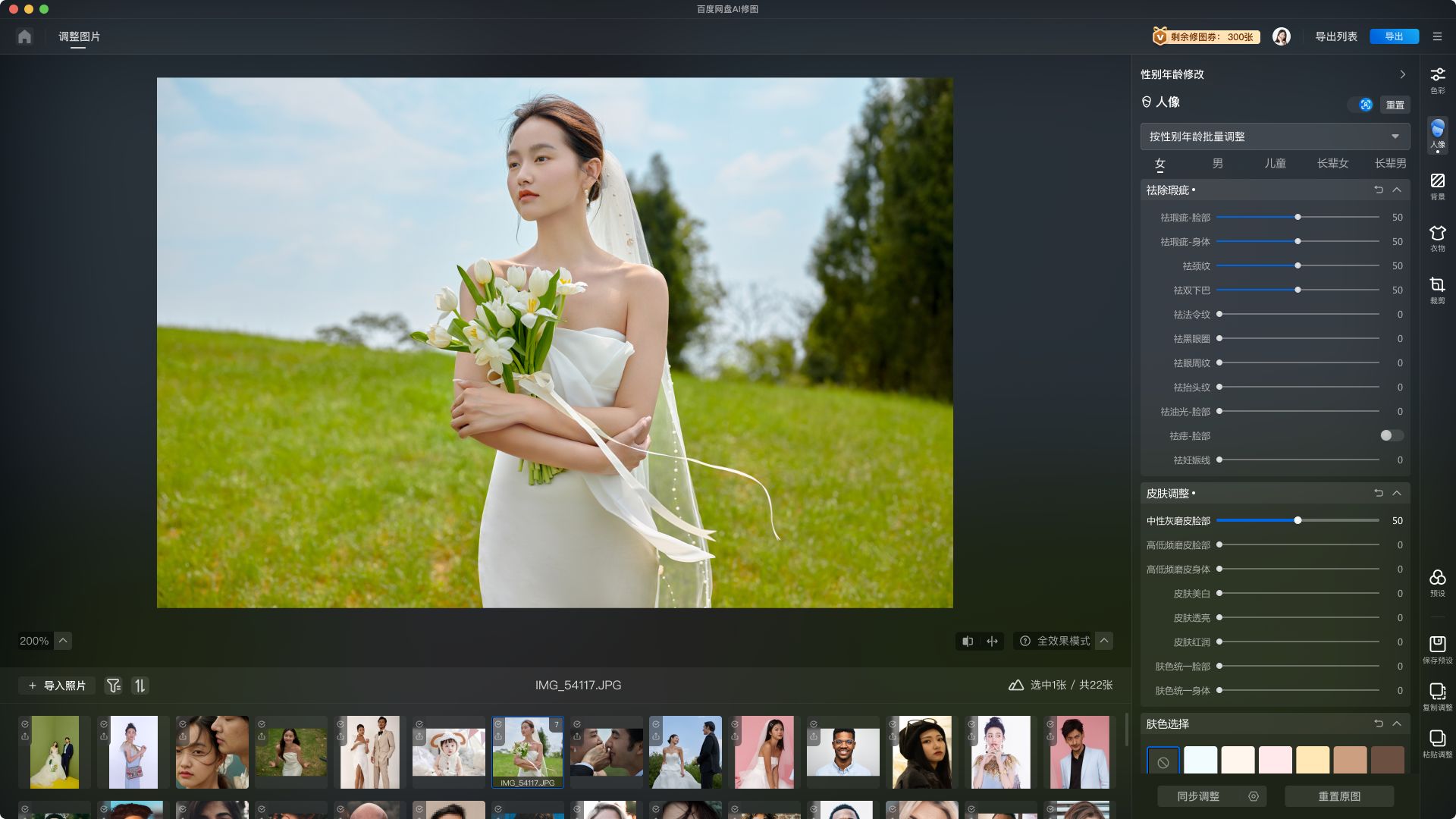Click the filter photos icon
Screen dimensions: 1456x819
(114, 686)
